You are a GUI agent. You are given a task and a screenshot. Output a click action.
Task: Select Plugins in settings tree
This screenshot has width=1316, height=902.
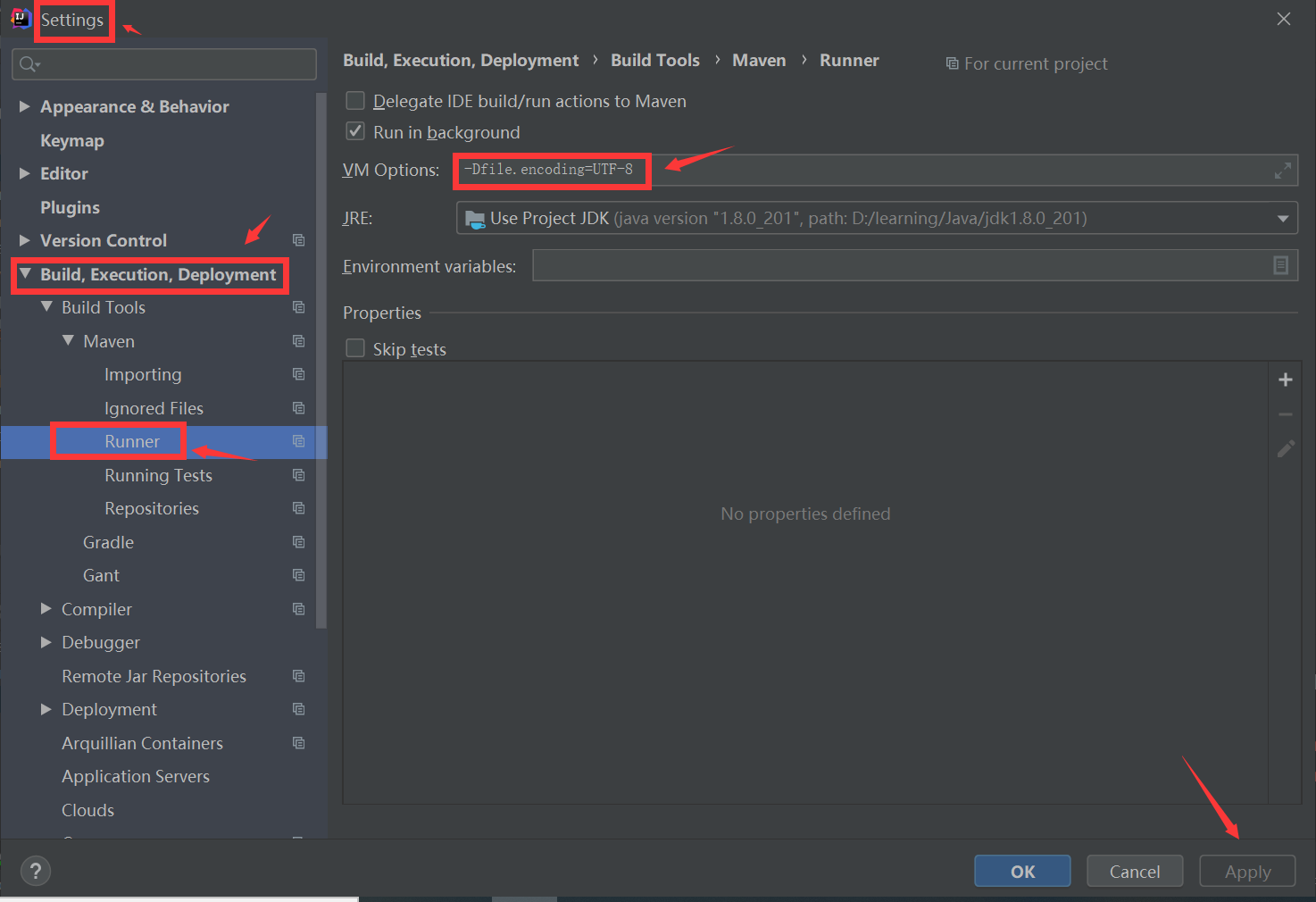tap(70, 207)
